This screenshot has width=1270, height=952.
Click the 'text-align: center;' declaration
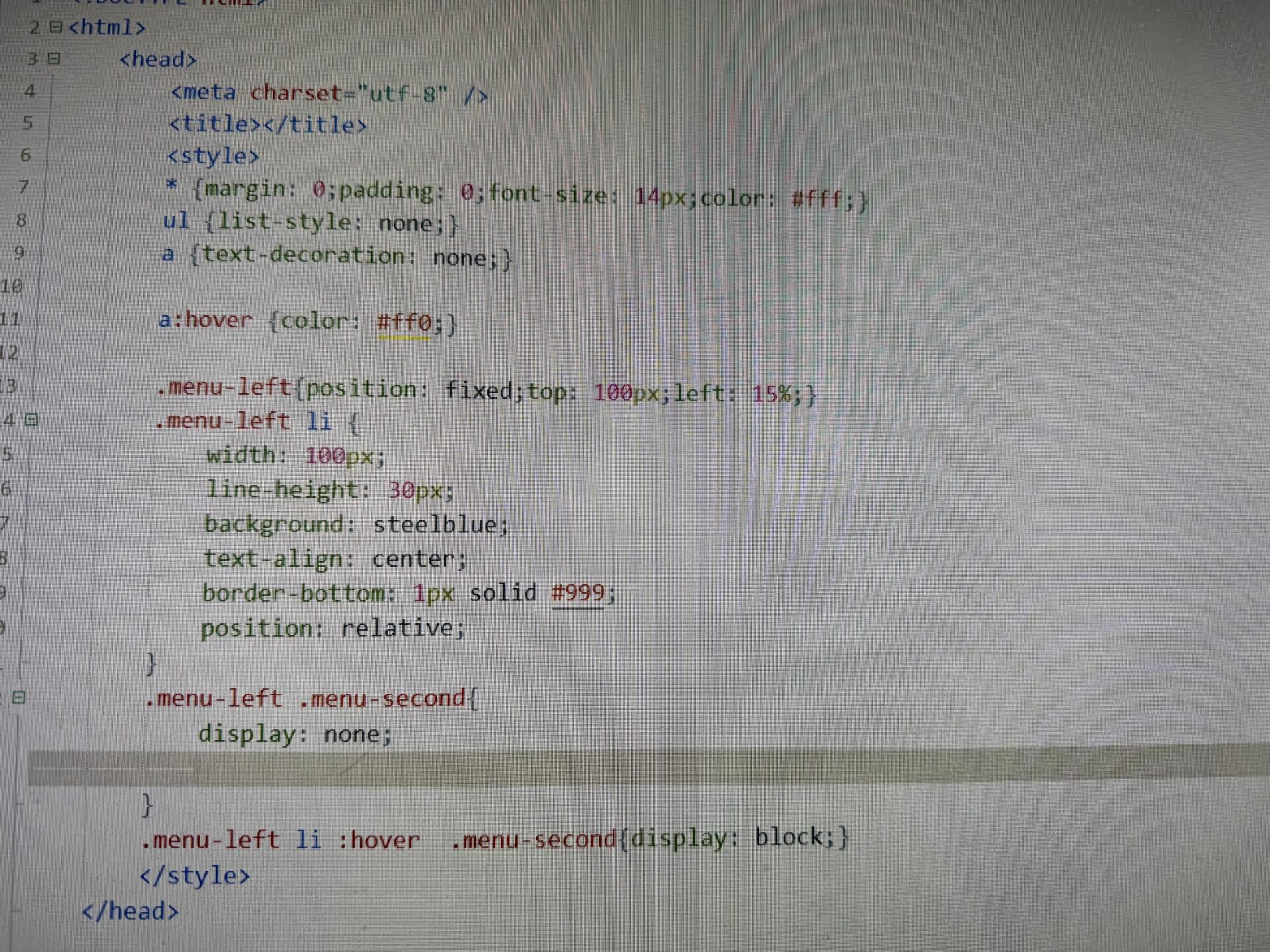click(x=335, y=559)
